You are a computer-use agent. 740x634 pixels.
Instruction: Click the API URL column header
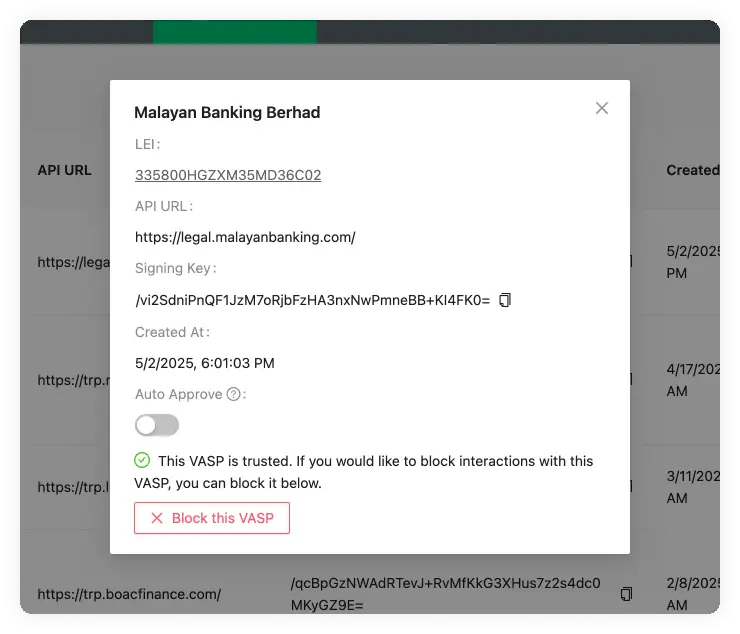coord(64,170)
